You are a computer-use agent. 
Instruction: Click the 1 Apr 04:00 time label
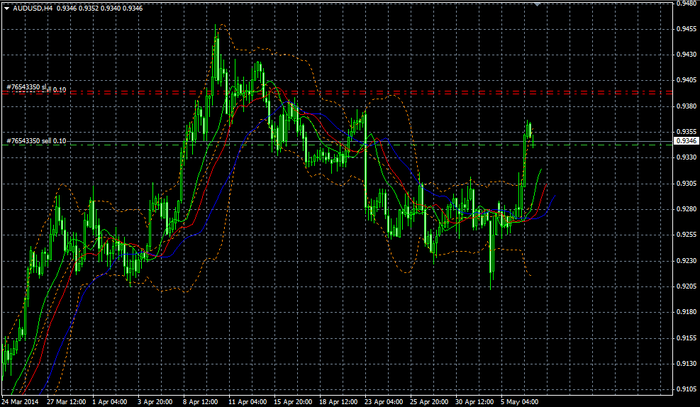pos(110,402)
